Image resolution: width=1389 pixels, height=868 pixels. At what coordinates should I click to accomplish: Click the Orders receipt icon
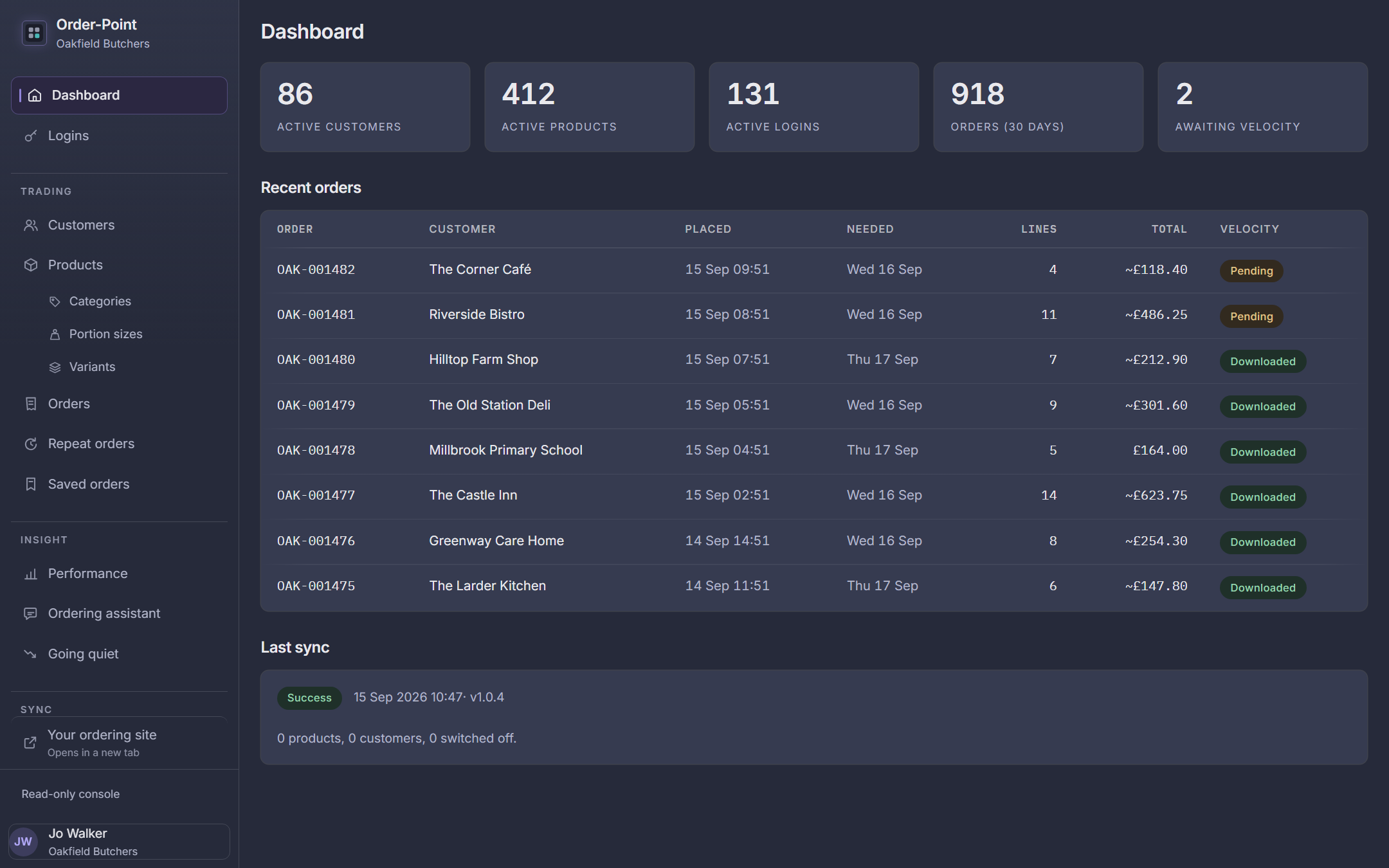pos(30,404)
